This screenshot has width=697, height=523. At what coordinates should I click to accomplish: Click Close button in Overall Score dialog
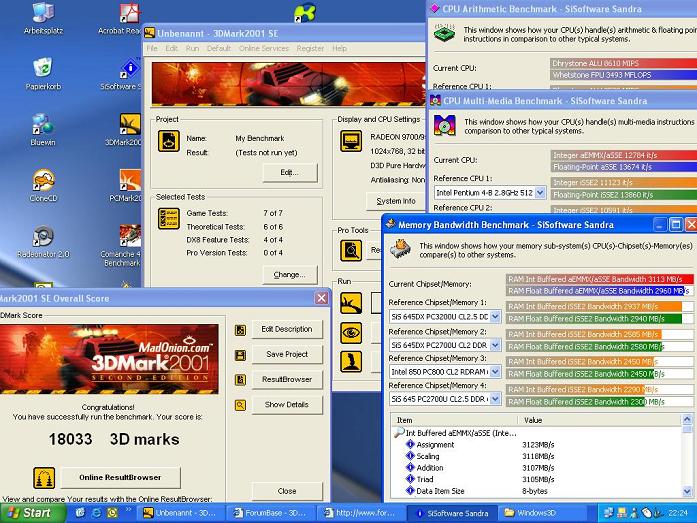pyautogui.click(x=287, y=491)
